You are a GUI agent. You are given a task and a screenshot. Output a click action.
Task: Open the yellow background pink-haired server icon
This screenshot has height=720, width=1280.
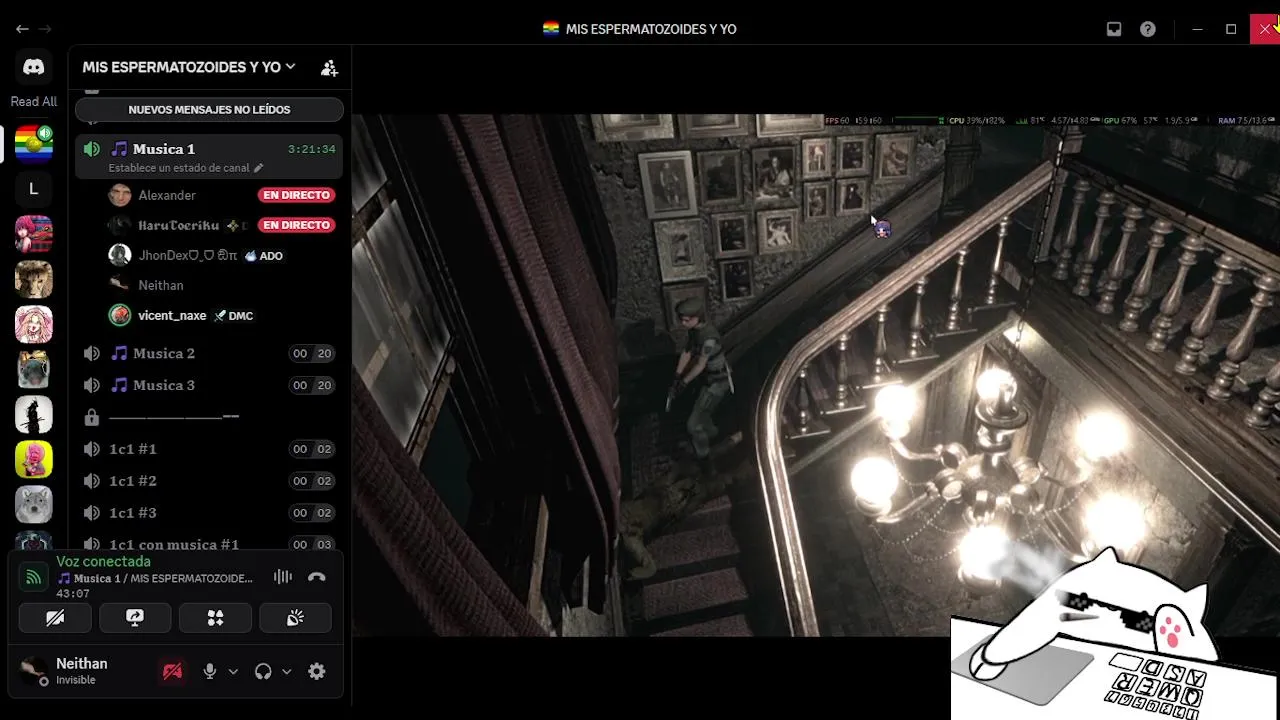coord(33,459)
